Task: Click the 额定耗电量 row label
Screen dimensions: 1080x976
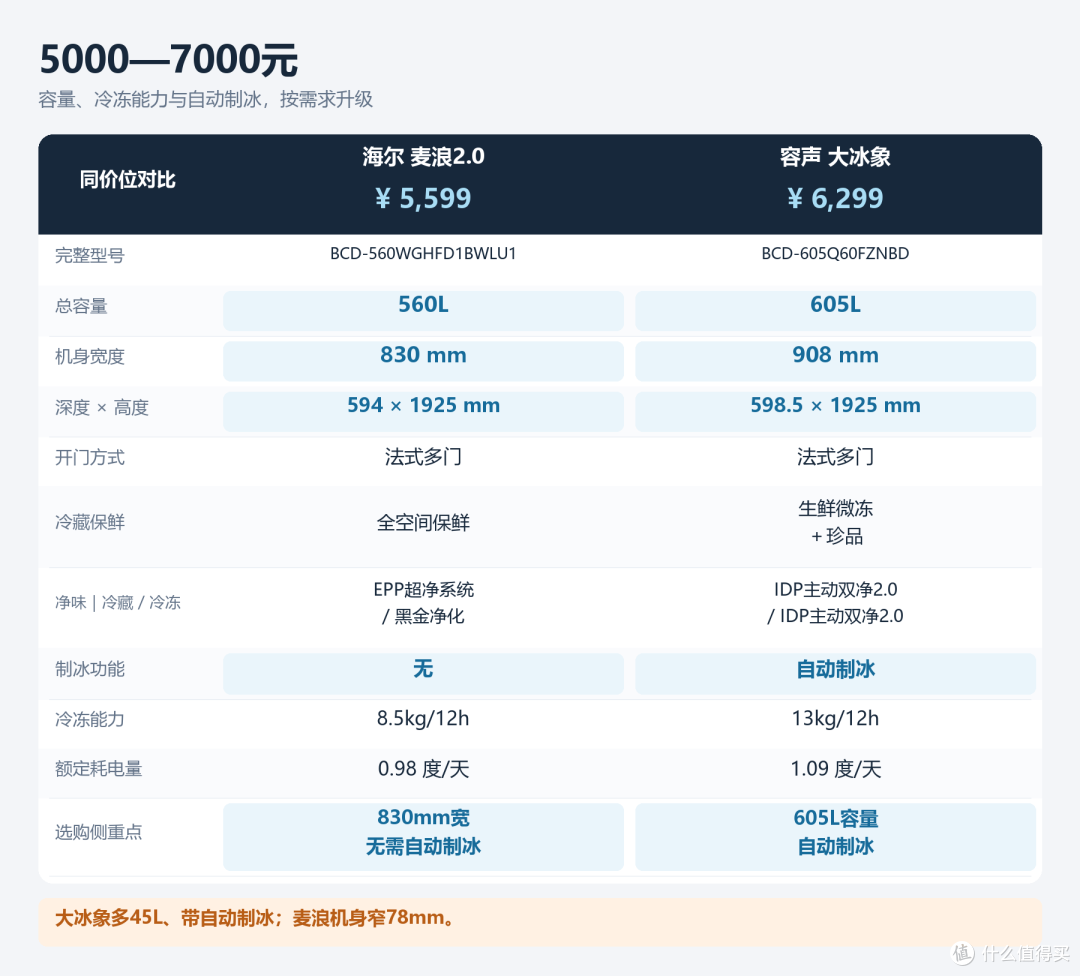Action: click(x=98, y=769)
